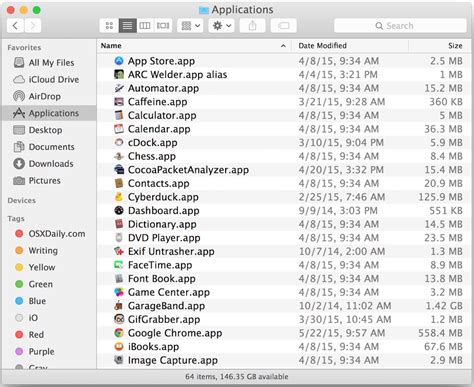
Task: Focus the Search field
Action: [x=400, y=26]
